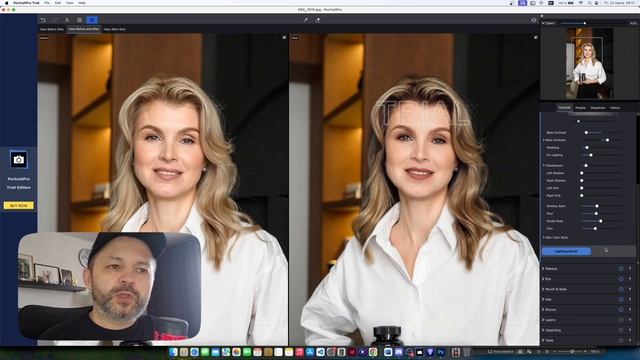Click the list-lines icon in the toolbar

click(x=80, y=20)
